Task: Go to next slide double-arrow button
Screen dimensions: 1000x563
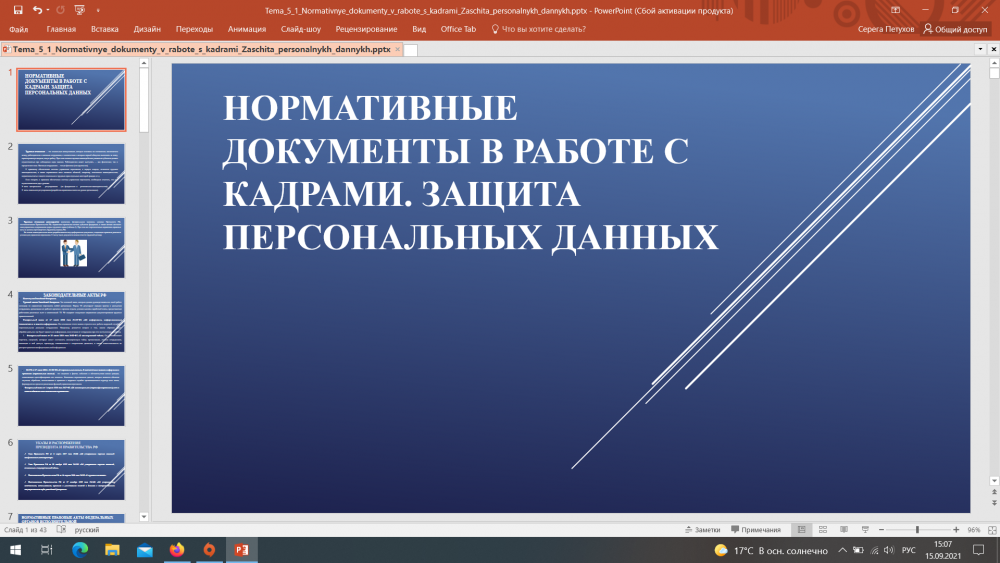Action: point(994,503)
